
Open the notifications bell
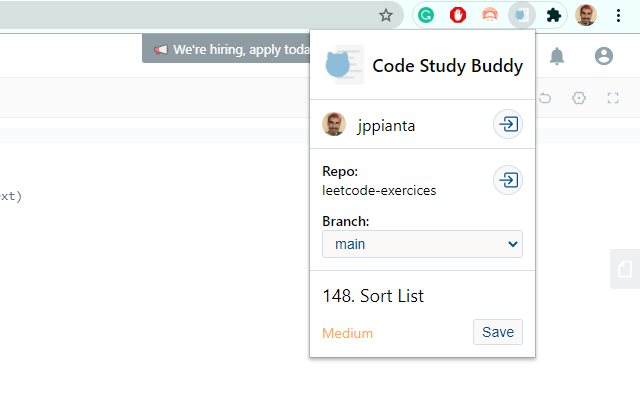pos(557,57)
